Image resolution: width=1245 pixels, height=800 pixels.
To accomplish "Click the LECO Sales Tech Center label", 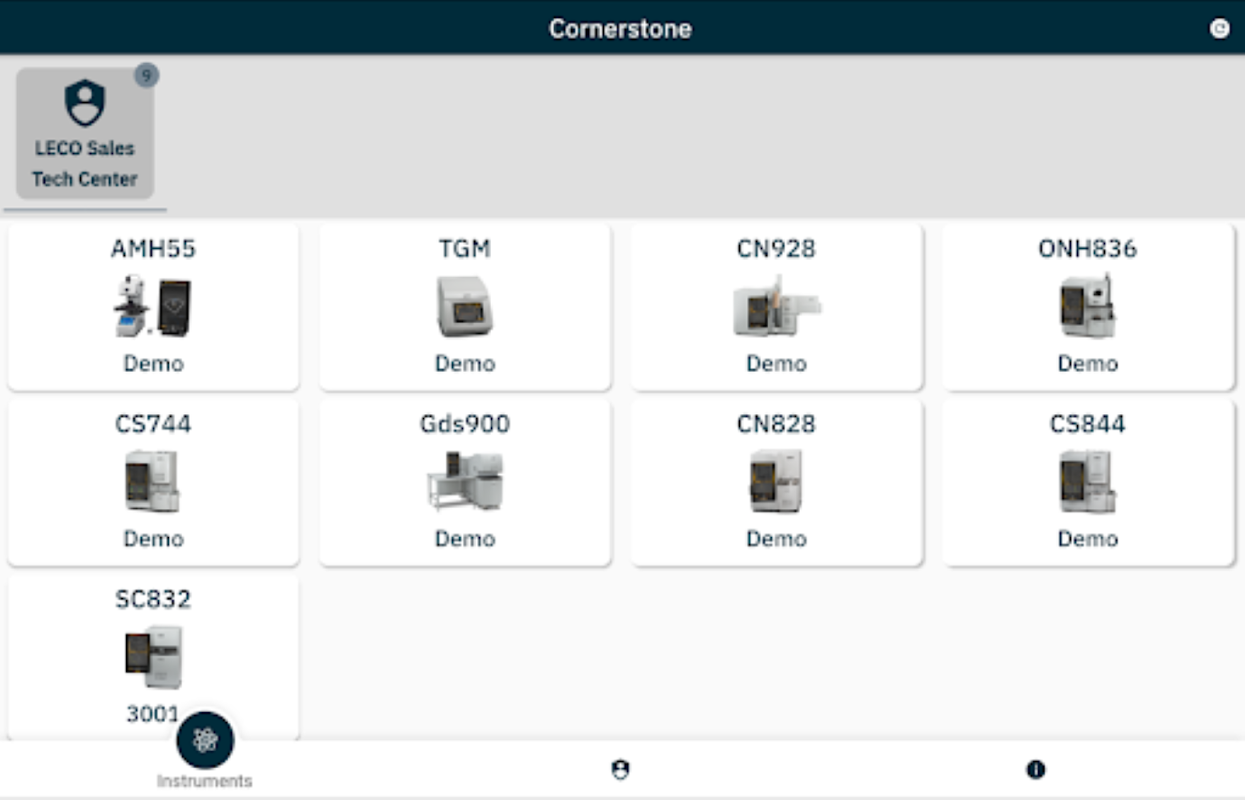I will coord(85,164).
